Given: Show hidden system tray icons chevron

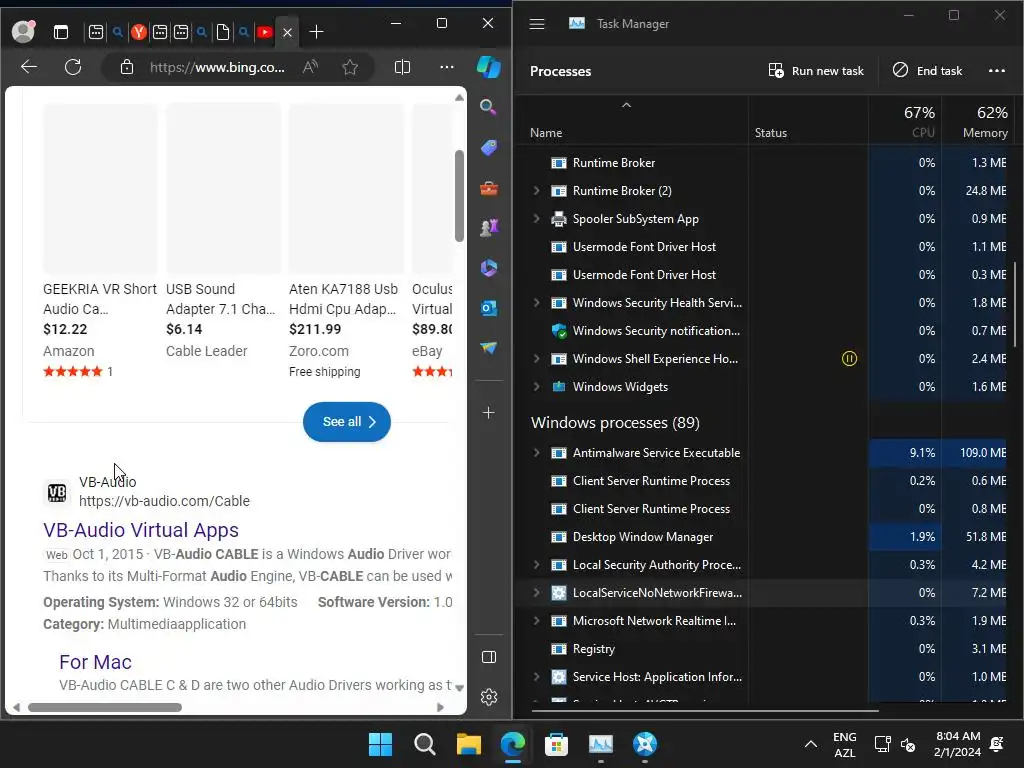Looking at the screenshot, I should (810, 744).
